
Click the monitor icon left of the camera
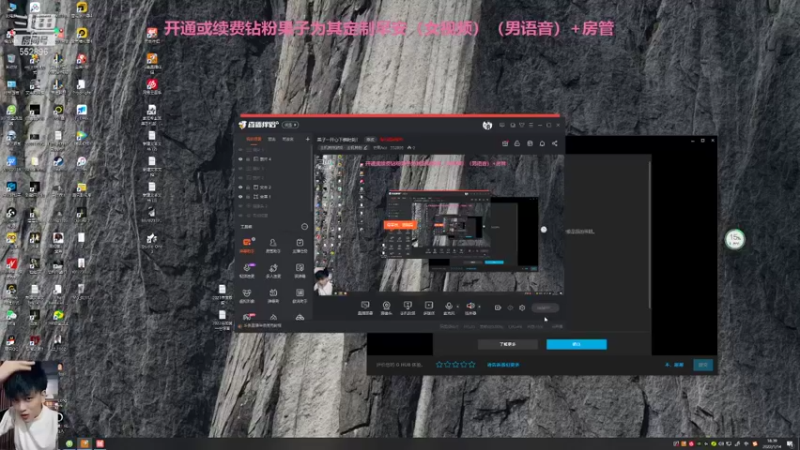[365, 307]
